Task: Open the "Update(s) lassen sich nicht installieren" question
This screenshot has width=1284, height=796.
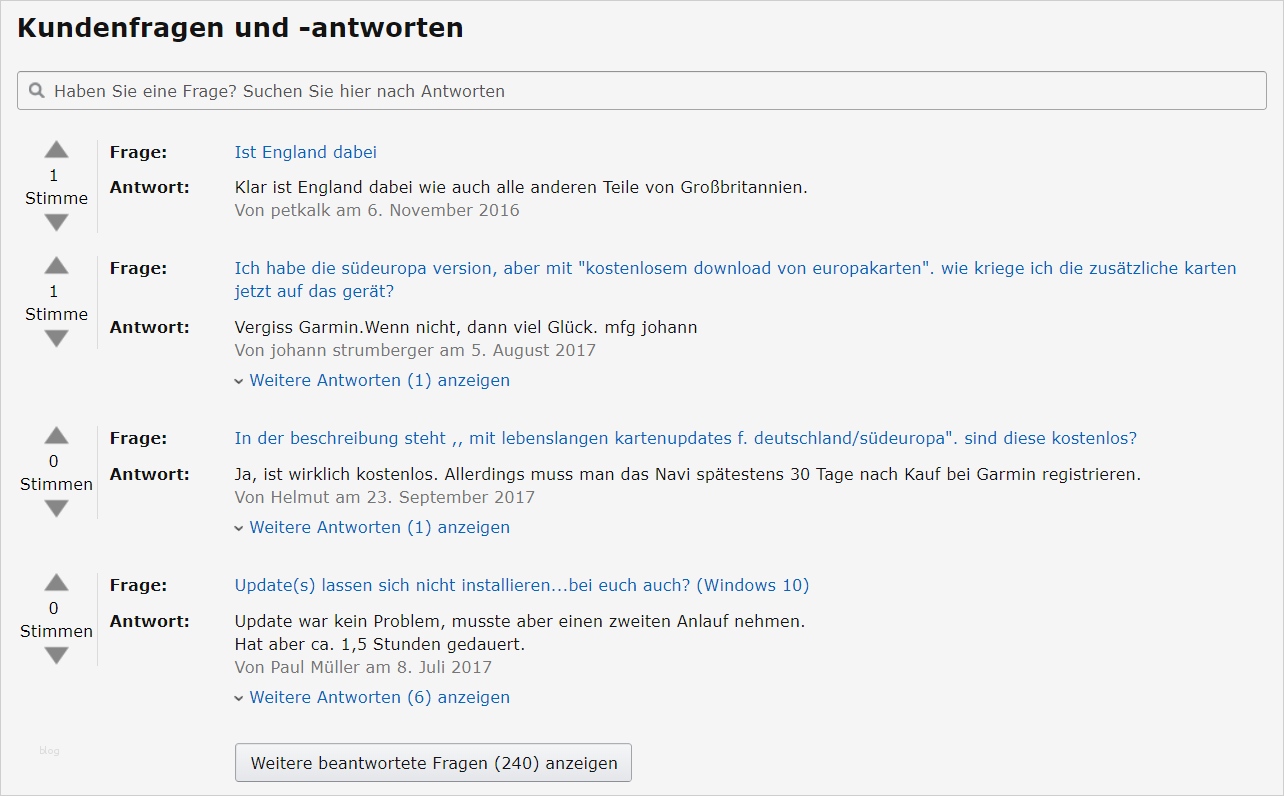Action: (x=522, y=584)
